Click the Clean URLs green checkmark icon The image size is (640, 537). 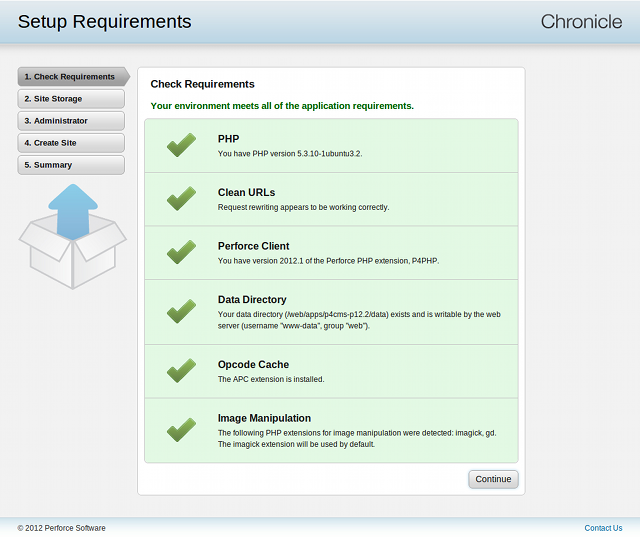click(x=181, y=199)
